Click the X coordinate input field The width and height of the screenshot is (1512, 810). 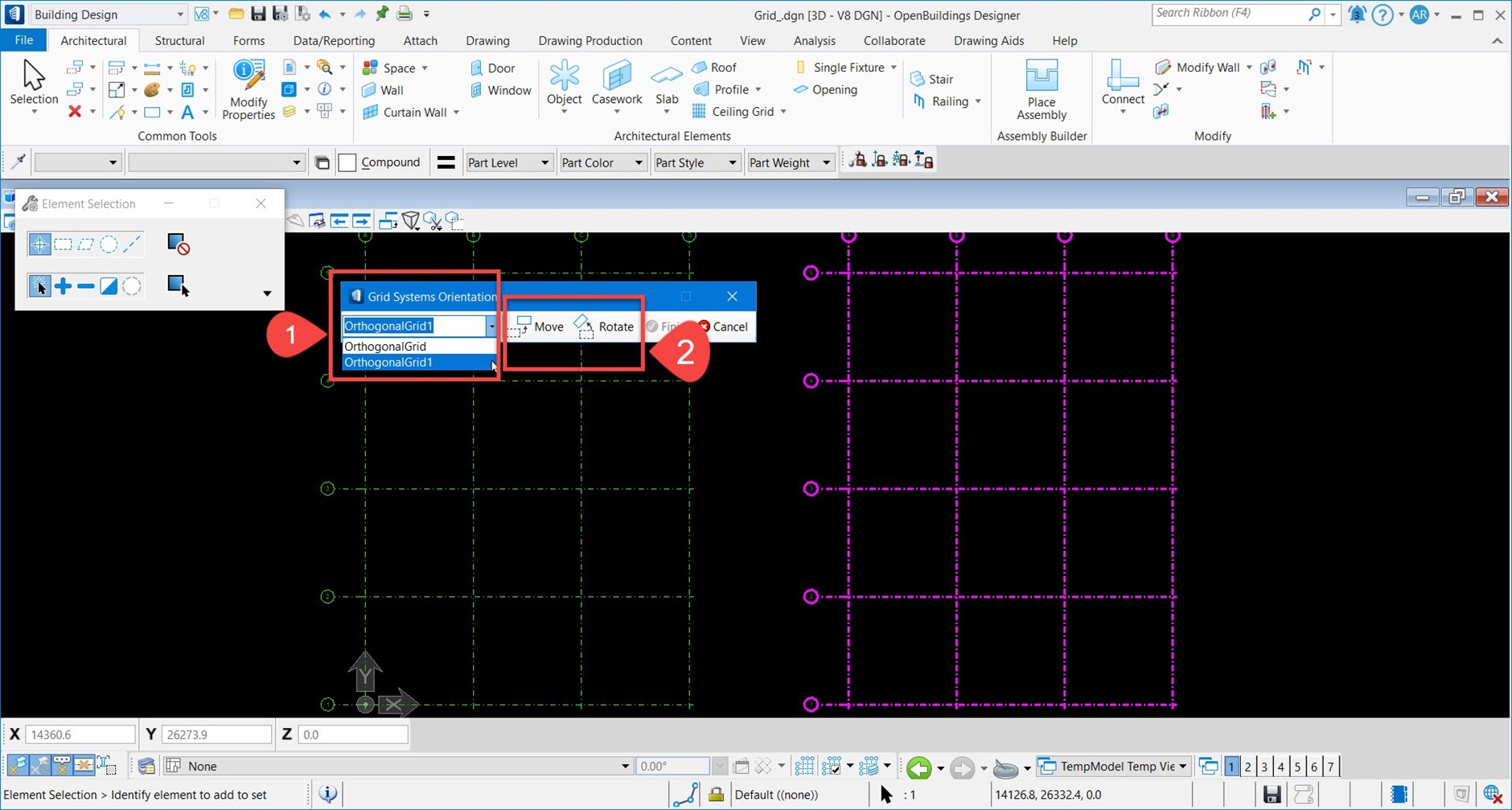point(80,734)
